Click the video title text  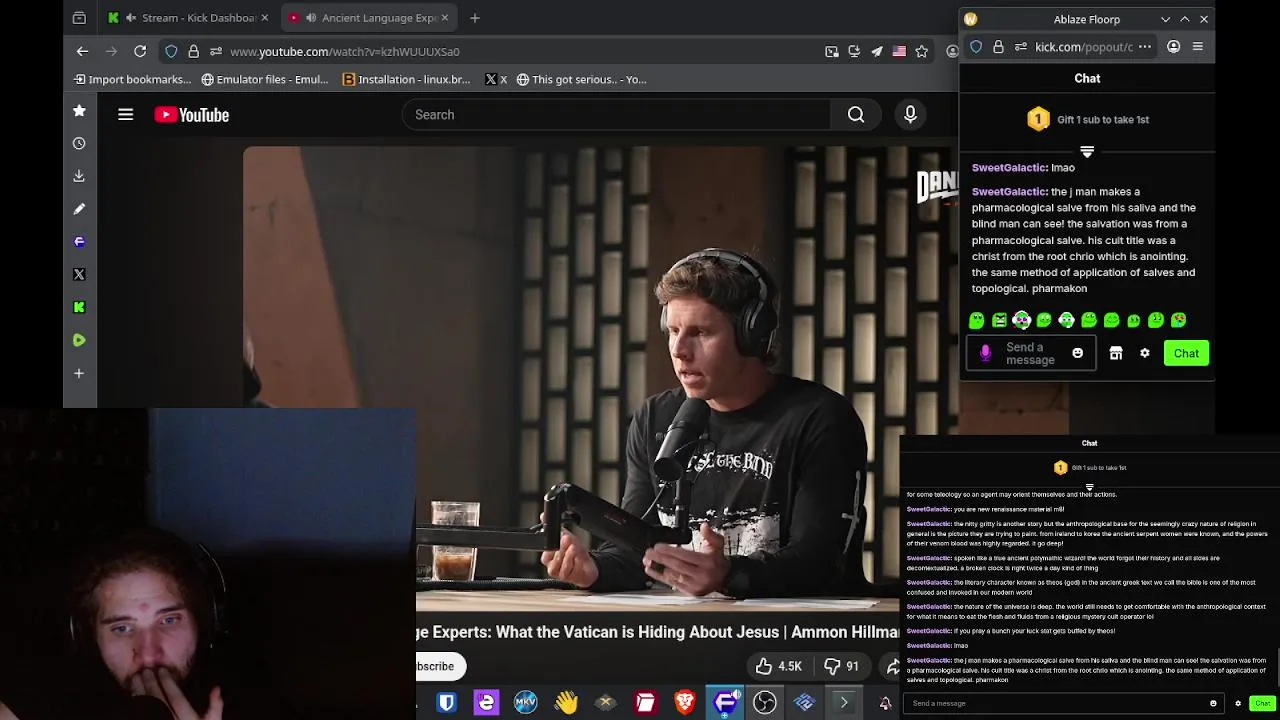pyautogui.click(x=658, y=632)
